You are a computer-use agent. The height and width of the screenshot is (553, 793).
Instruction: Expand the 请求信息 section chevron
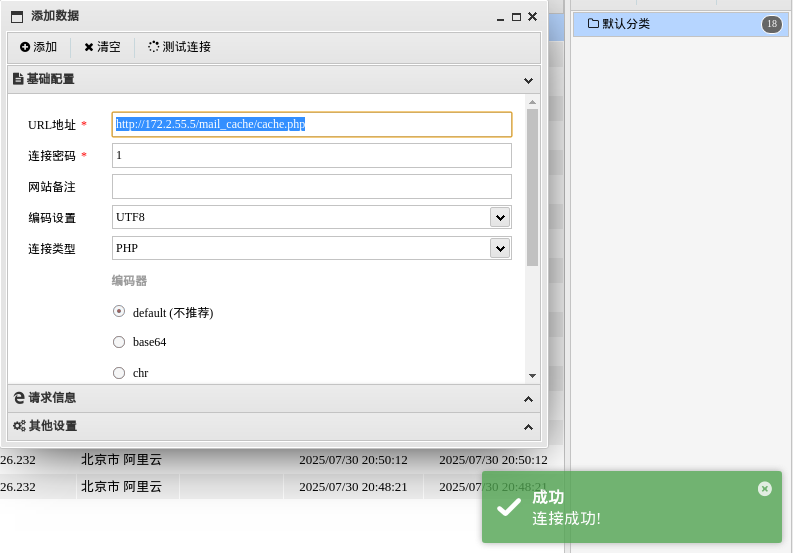(x=528, y=399)
